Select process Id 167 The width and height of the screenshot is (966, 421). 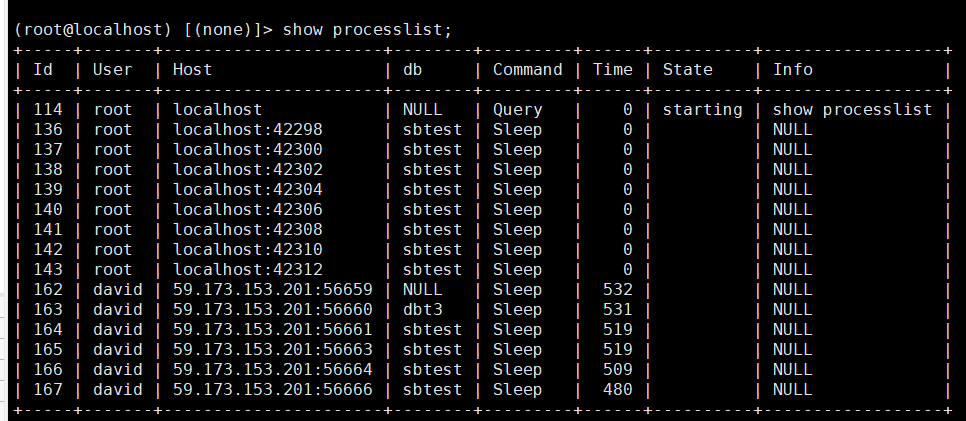47,390
